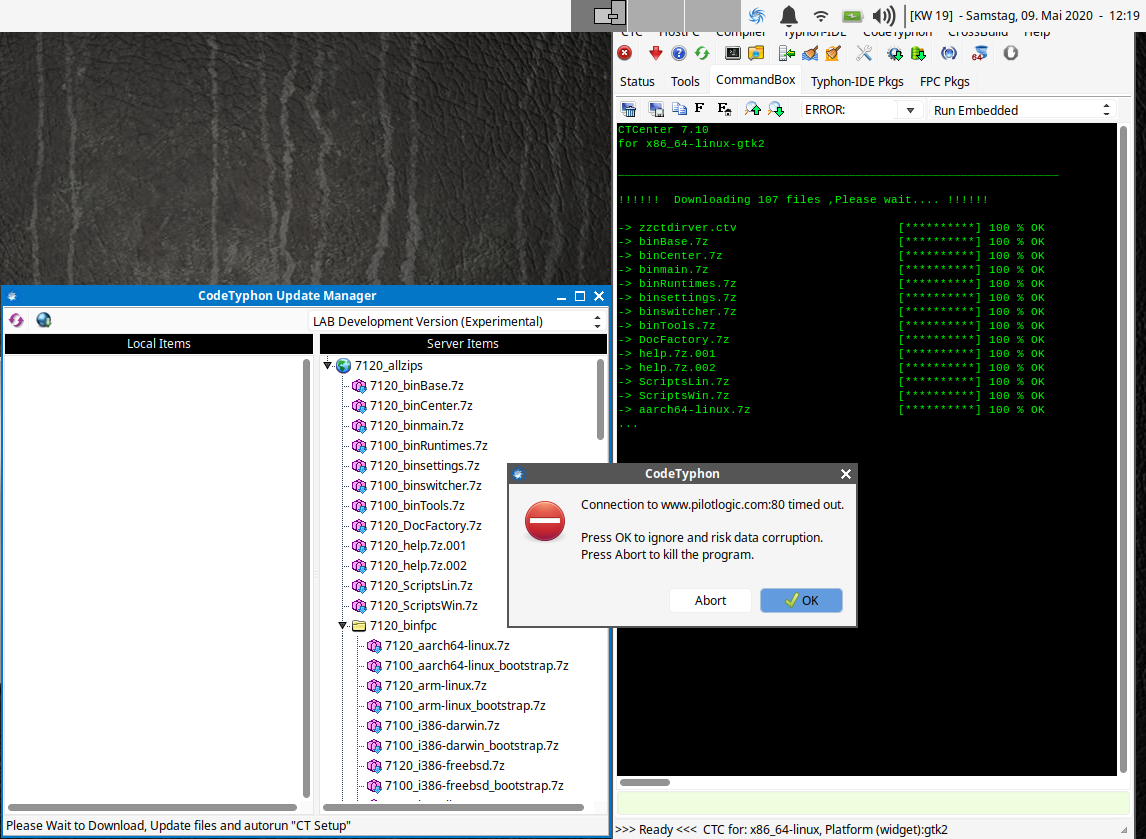Viewport: 1146px width, 839px height.
Task: Collapse the 7120_binfpc folder node
Action: tap(343, 626)
